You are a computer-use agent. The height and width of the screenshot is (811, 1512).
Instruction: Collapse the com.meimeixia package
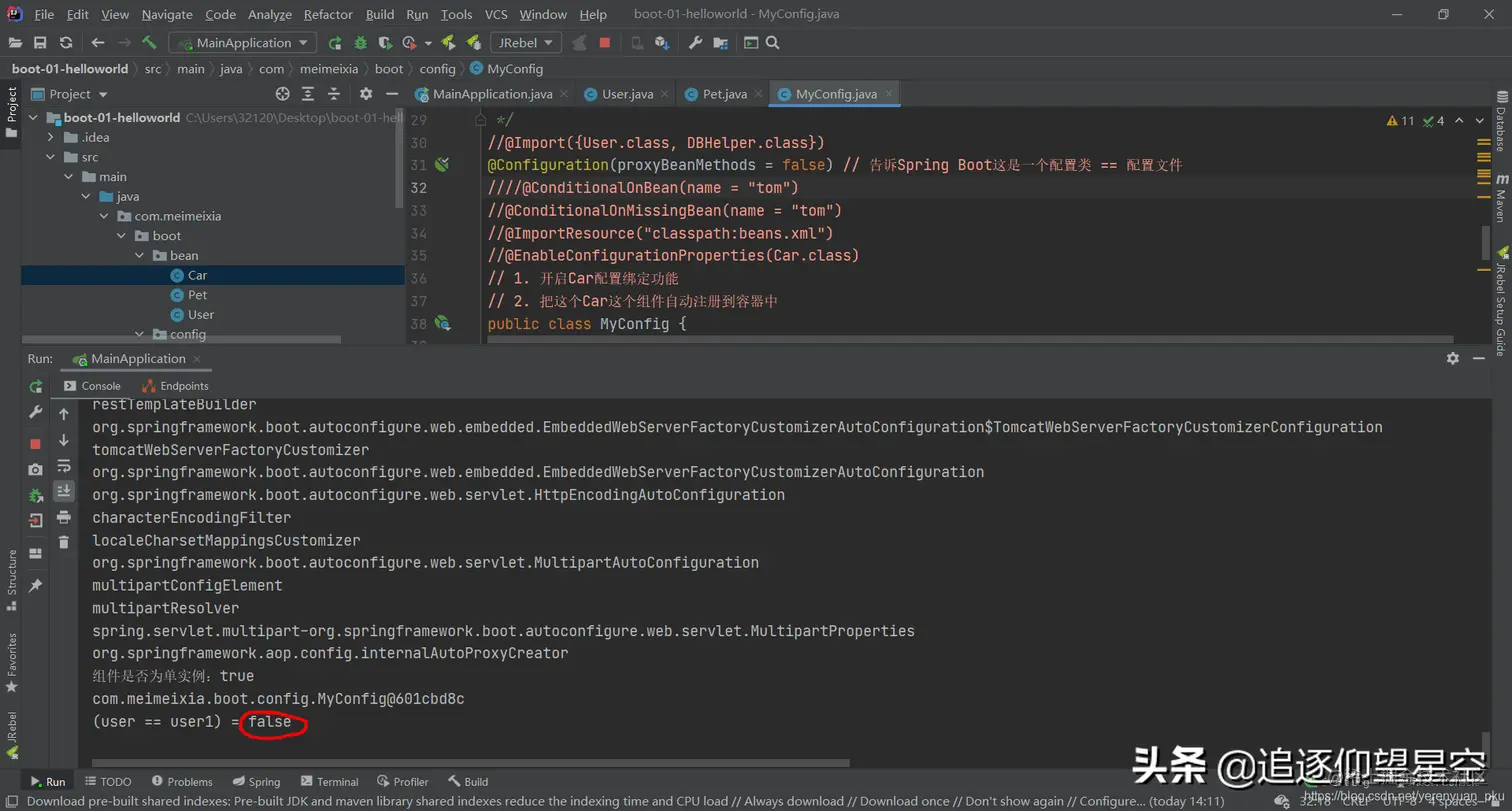pyautogui.click(x=103, y=216)
